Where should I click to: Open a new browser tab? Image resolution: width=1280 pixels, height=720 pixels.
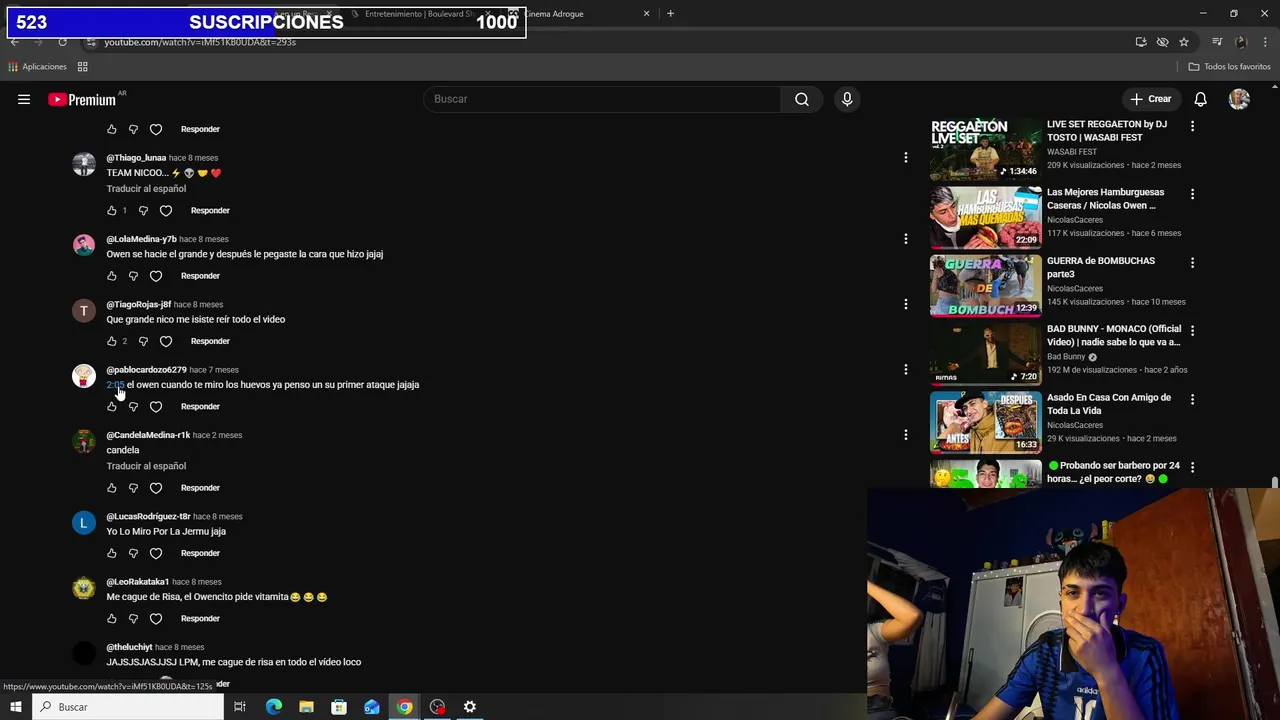tap(670, 14)
